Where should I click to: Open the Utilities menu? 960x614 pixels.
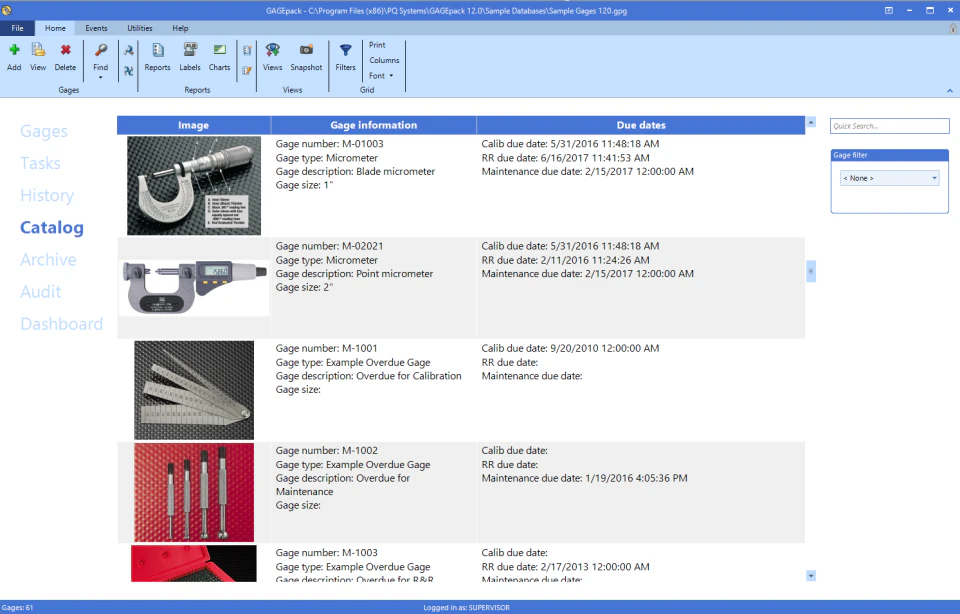tap(139, 28)
